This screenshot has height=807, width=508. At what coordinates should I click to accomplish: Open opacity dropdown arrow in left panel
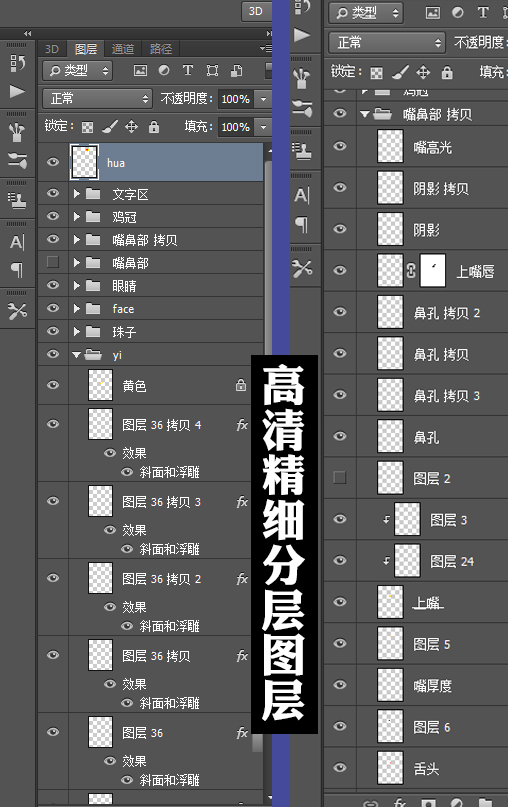[263, 98]
